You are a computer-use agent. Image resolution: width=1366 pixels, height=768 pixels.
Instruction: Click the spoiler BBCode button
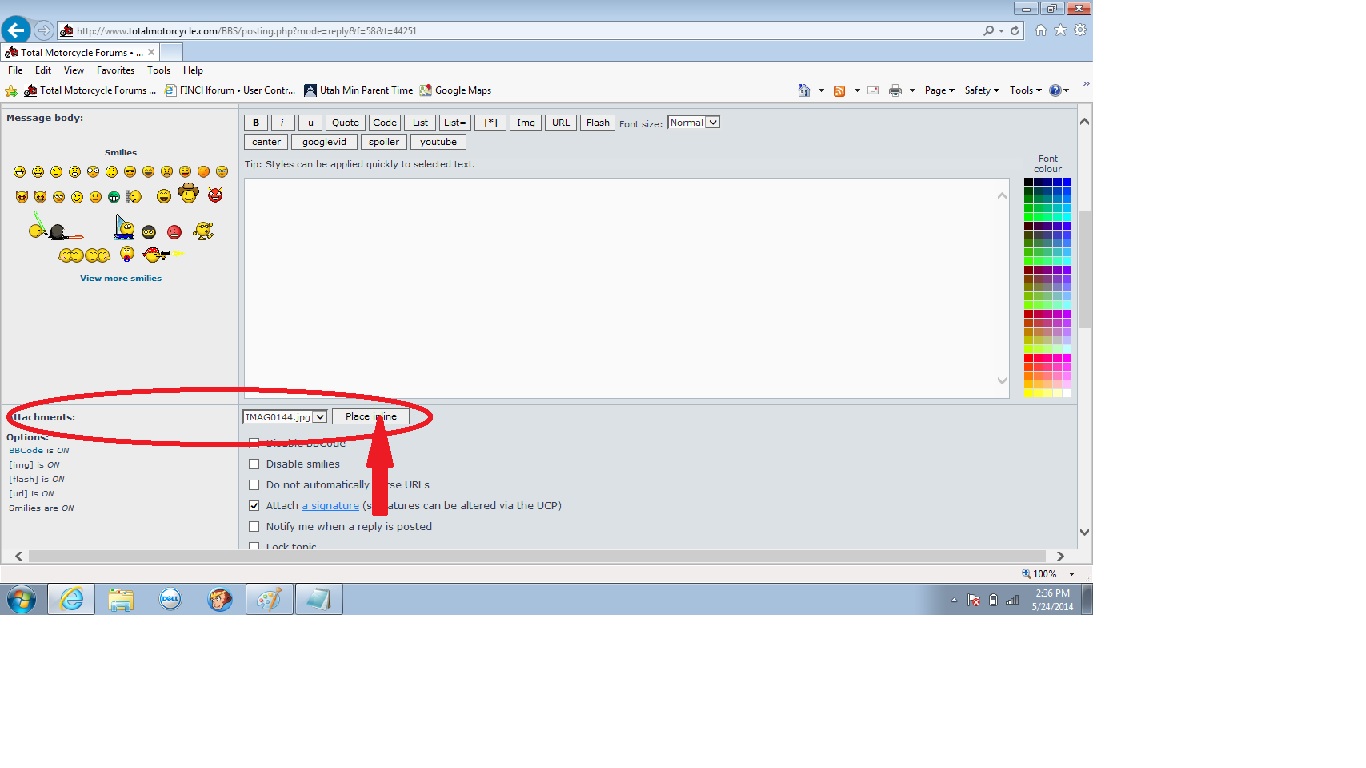click(x=383, y=142)
